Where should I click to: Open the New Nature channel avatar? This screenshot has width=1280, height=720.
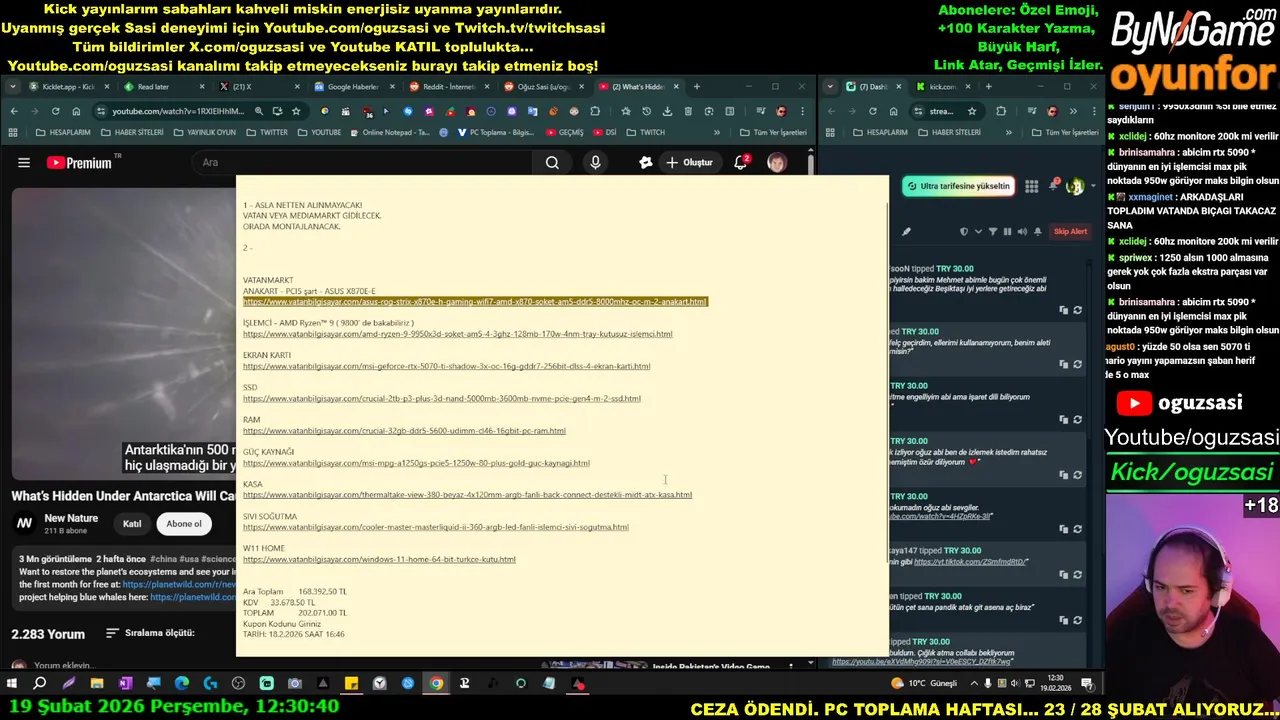(24, 523)
